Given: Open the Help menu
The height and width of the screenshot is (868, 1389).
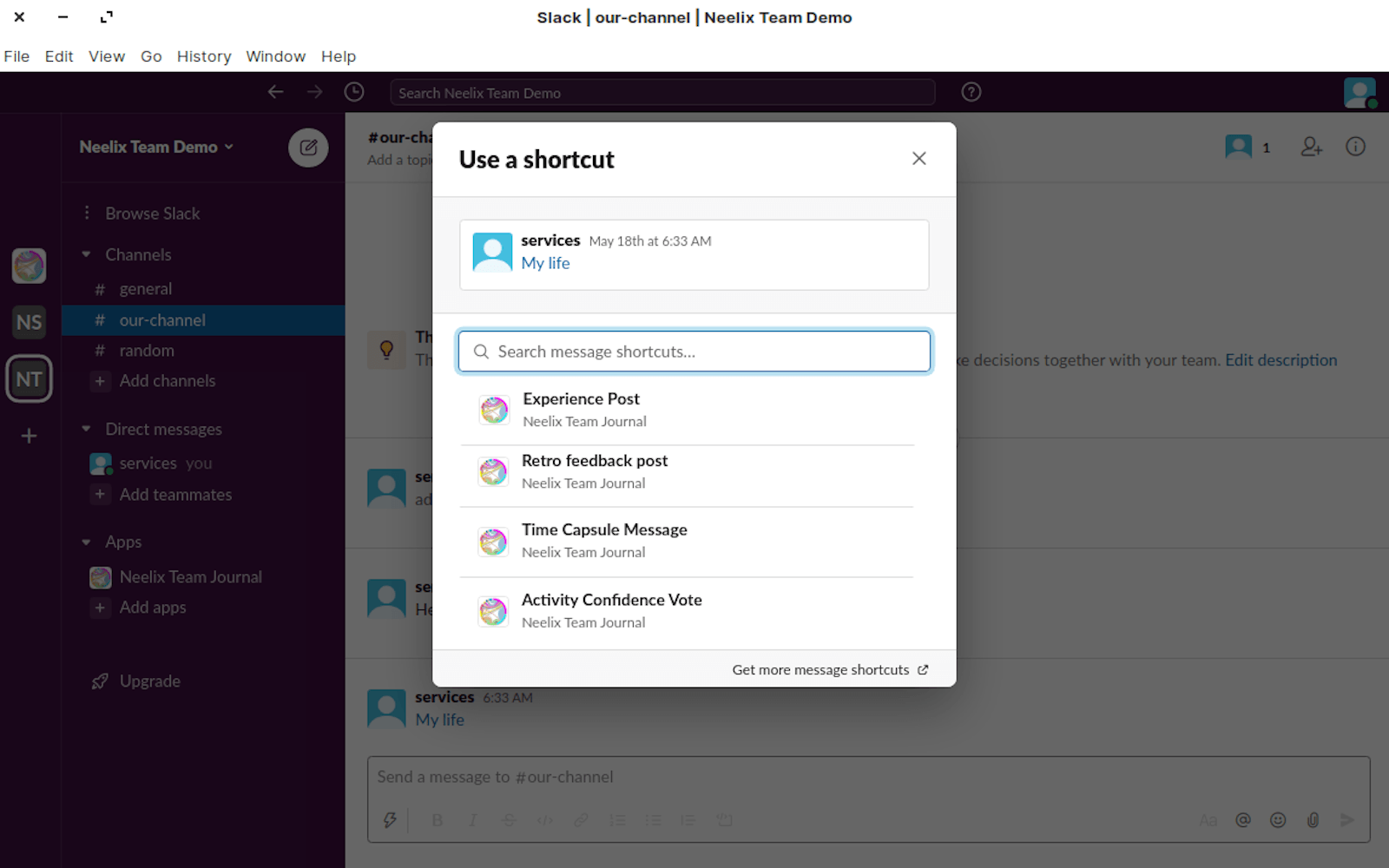Looking at the screenshot, I should click(x=339, y=56).
